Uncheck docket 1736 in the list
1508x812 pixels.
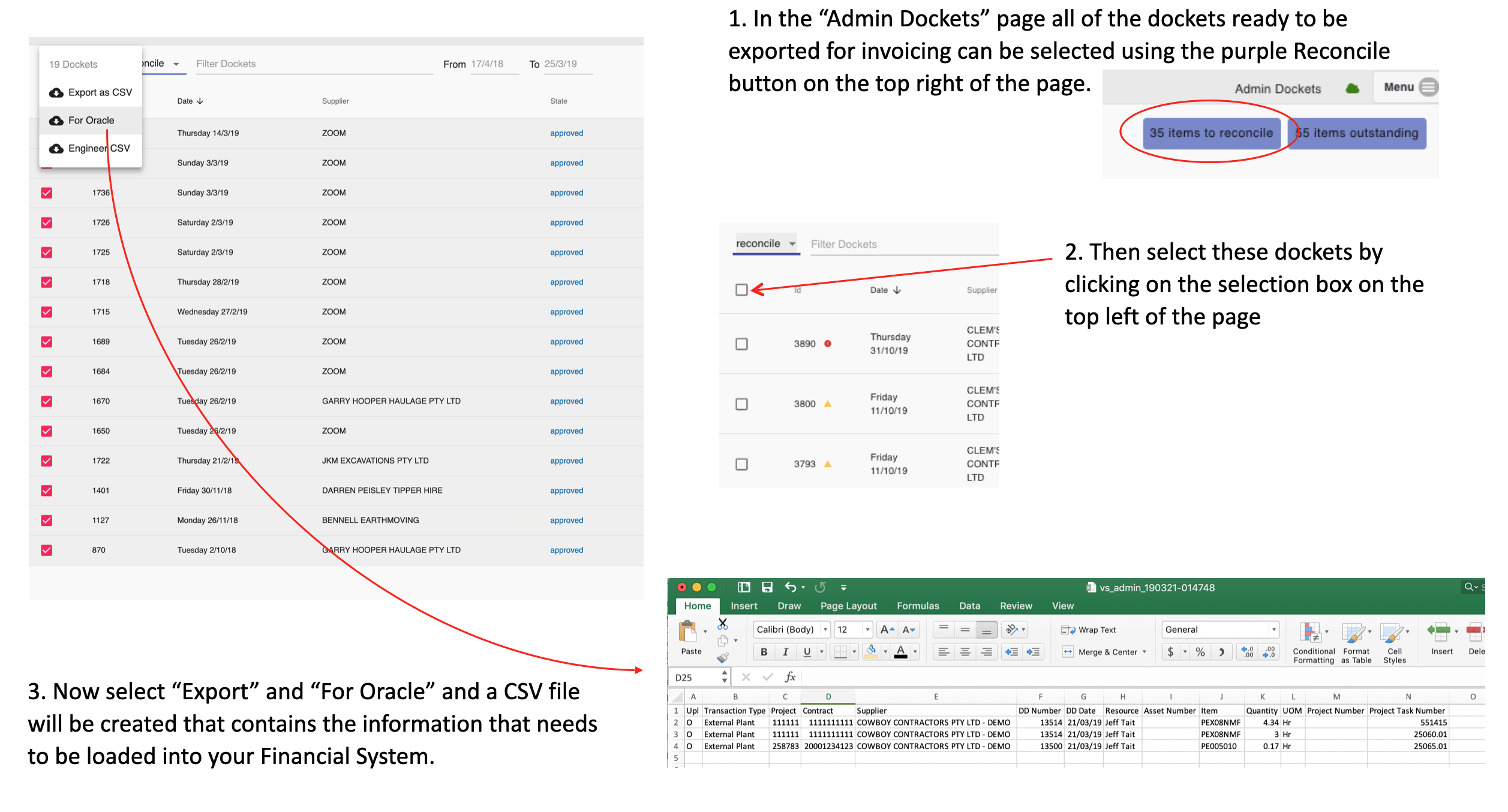pos(46,193)
